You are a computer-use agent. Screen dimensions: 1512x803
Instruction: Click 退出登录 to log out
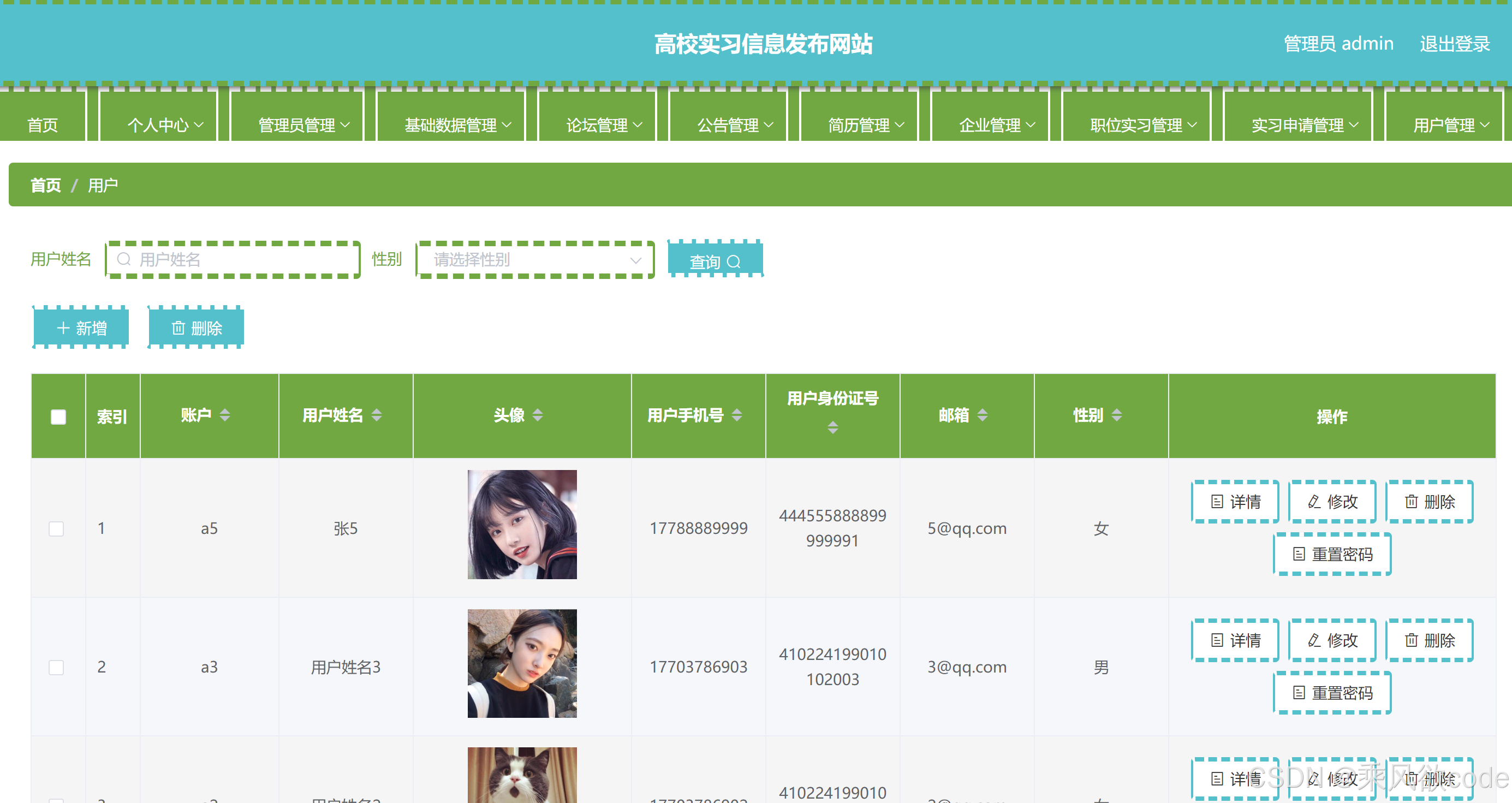tap(1454, 44)
